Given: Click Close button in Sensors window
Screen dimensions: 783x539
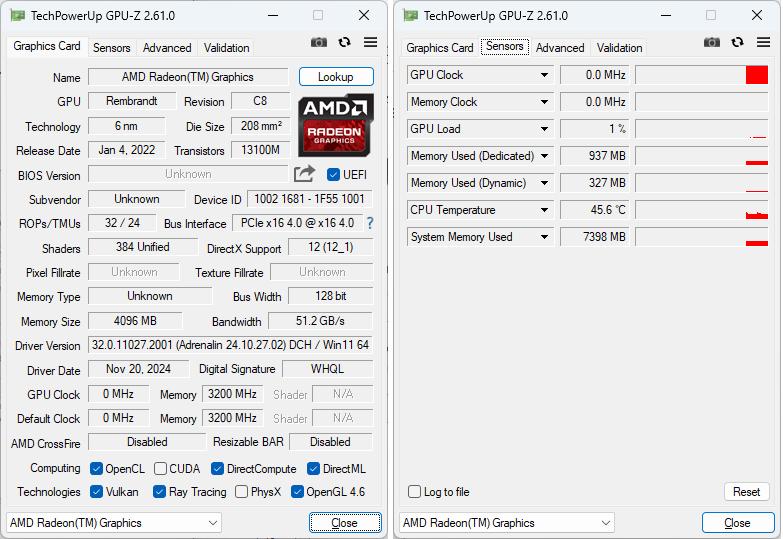Looking at the screenshot, I should tap(738, 523).
